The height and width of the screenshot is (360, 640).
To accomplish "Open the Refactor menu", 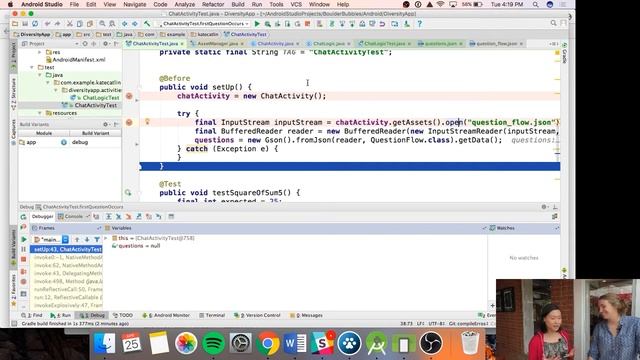I will (213, 4).
